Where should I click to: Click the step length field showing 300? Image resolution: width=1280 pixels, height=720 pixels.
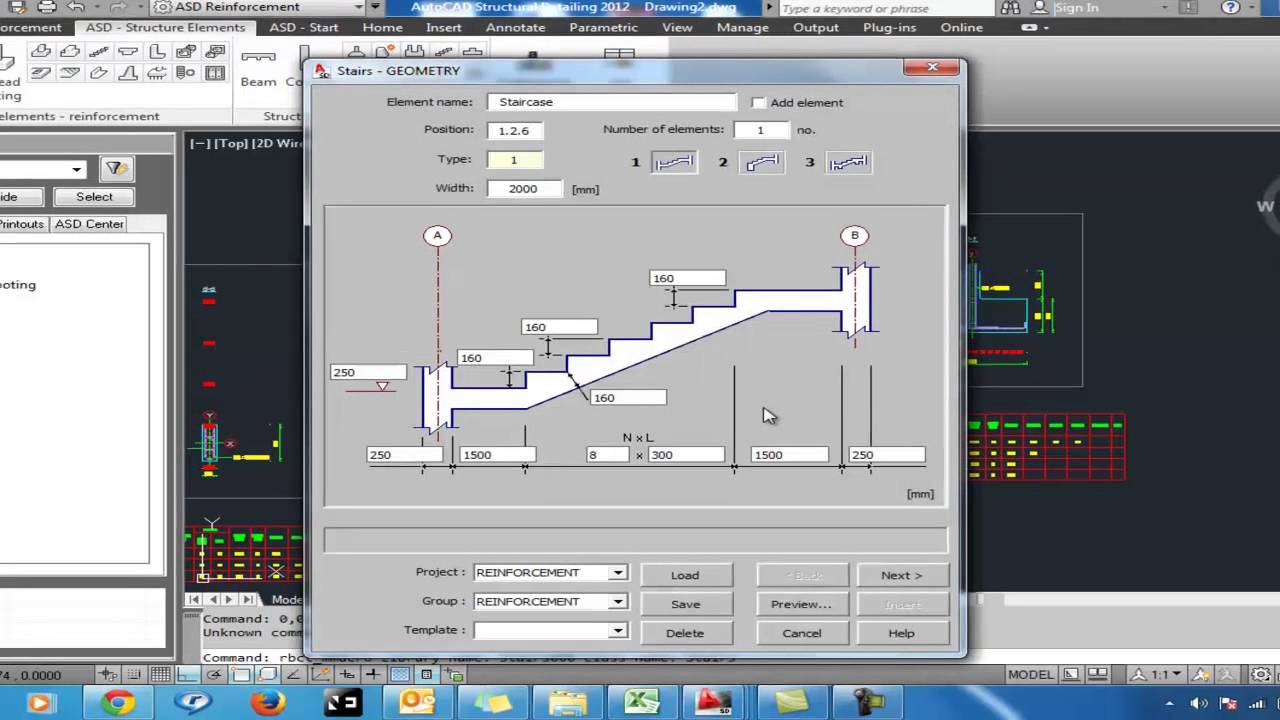686,455
